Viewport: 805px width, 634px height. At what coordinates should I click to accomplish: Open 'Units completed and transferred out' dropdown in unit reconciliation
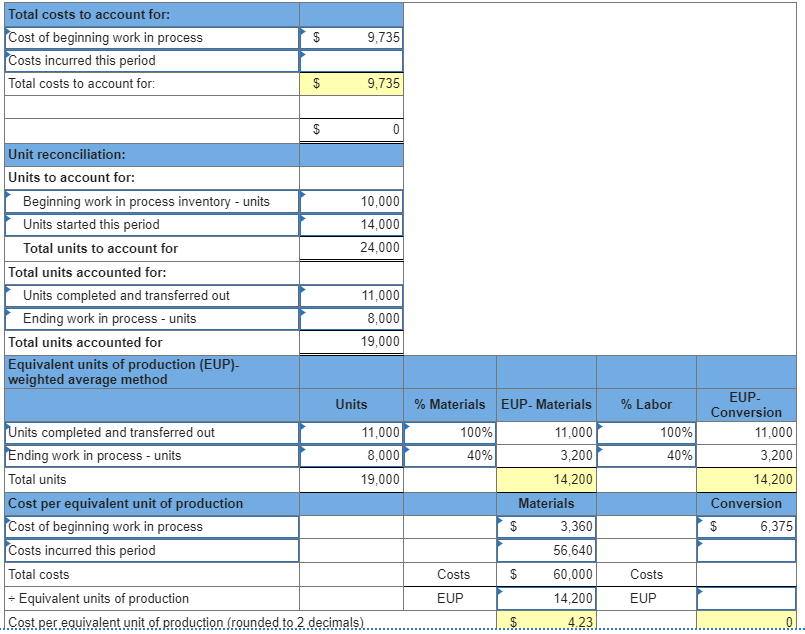point(152,296)
